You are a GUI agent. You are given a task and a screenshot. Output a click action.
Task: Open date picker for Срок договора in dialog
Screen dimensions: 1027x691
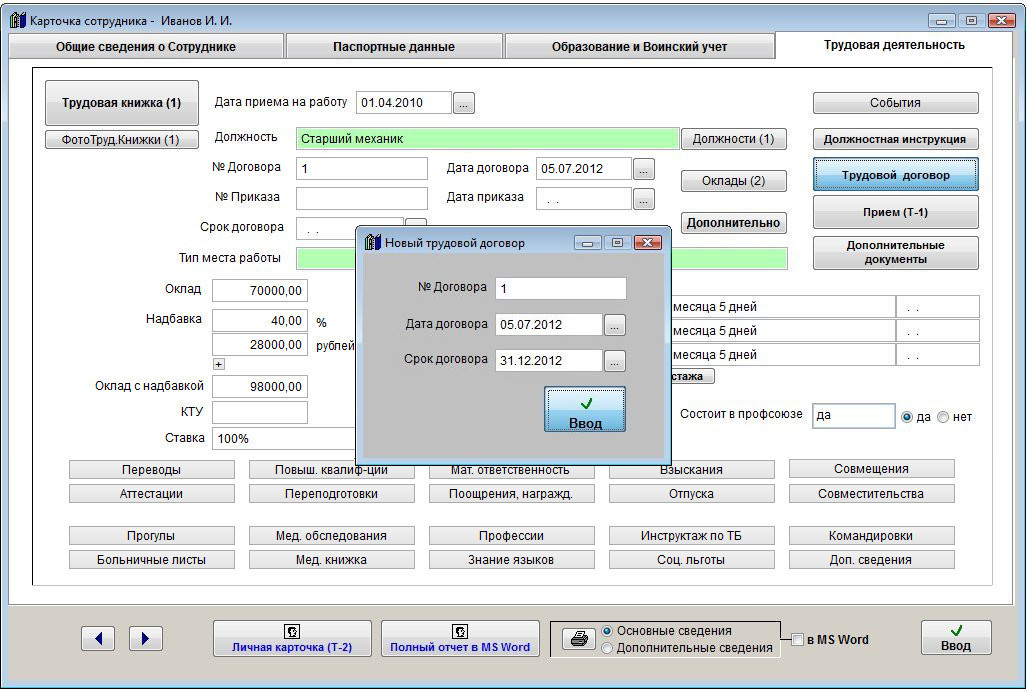[x=615, y=361]
